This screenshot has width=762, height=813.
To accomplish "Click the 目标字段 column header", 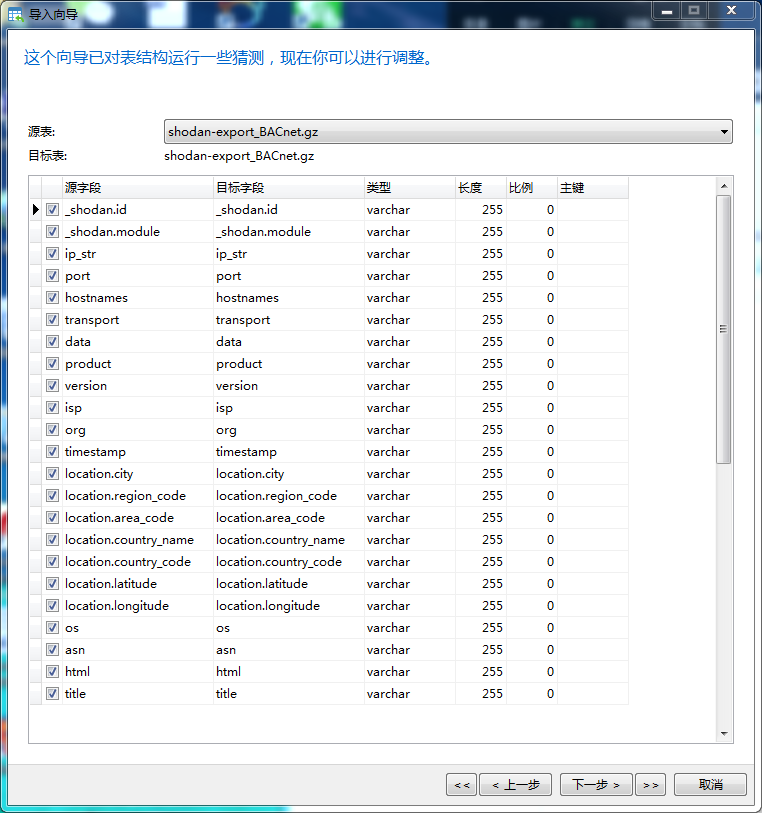I will [289, 188].
